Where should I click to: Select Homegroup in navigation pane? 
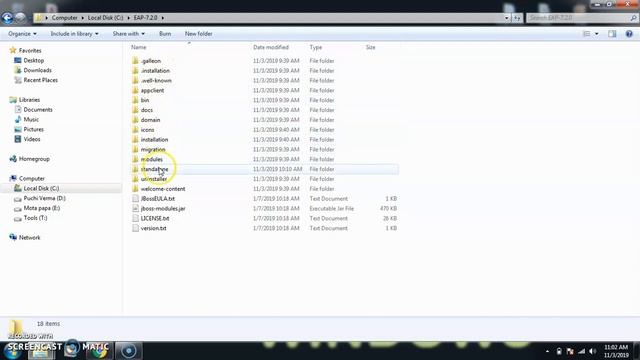[x=34, y=159]
